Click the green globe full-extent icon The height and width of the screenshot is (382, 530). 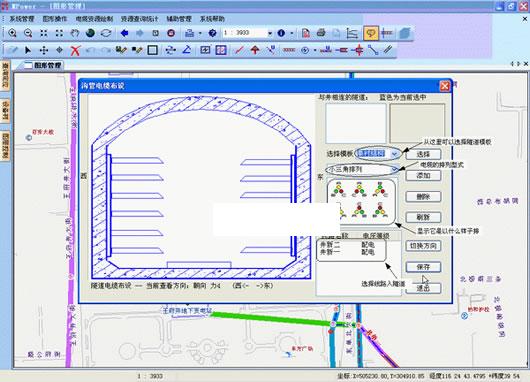click(x=90, y=33)
